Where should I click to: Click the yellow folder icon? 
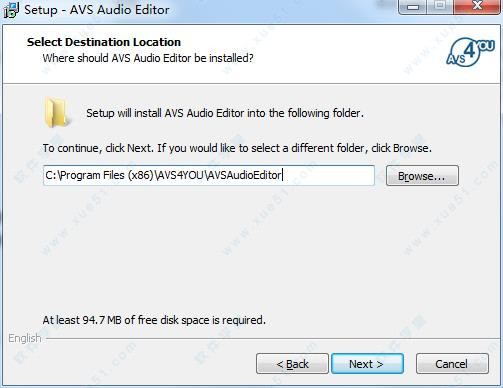click(x=57, y=113)
